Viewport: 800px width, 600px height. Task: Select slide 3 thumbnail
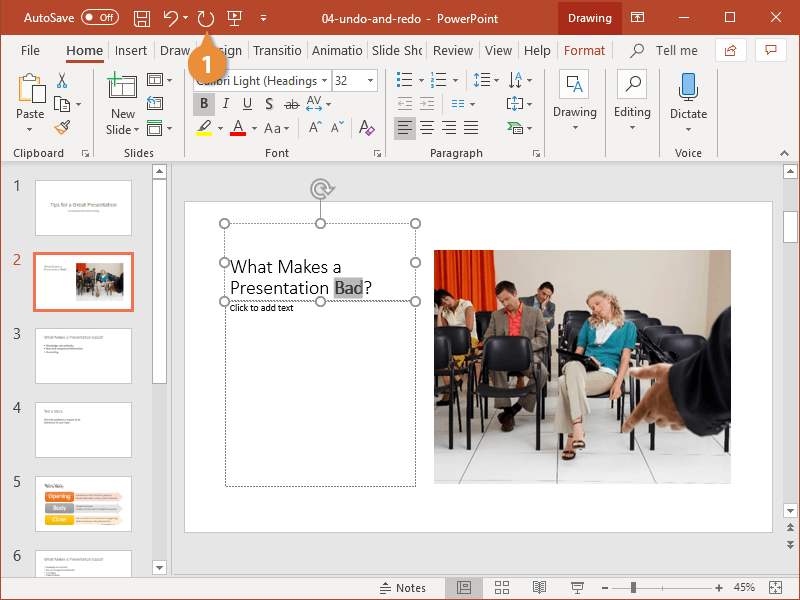click(x=83, y=355)
